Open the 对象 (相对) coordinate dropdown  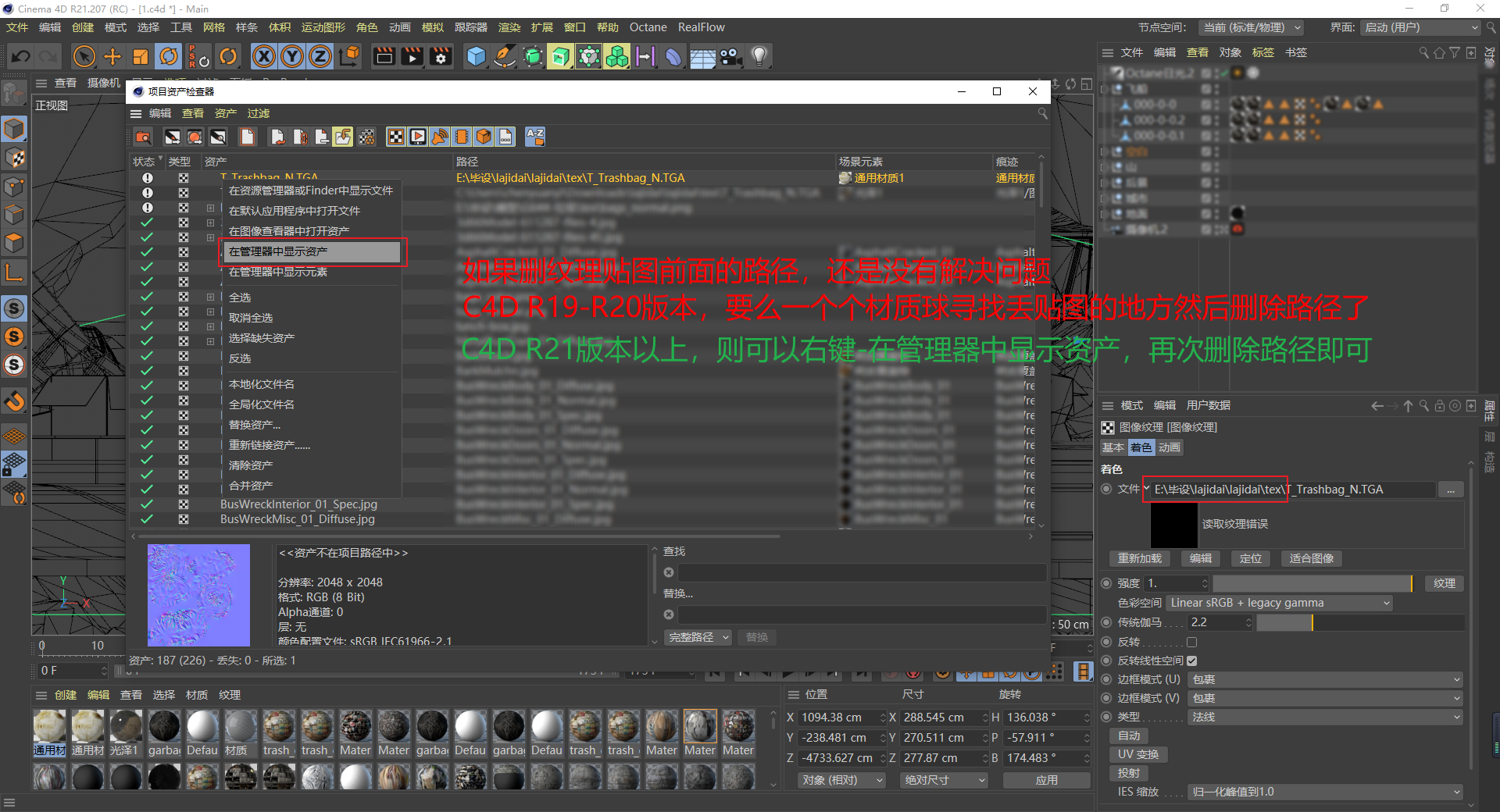[842, 780]
